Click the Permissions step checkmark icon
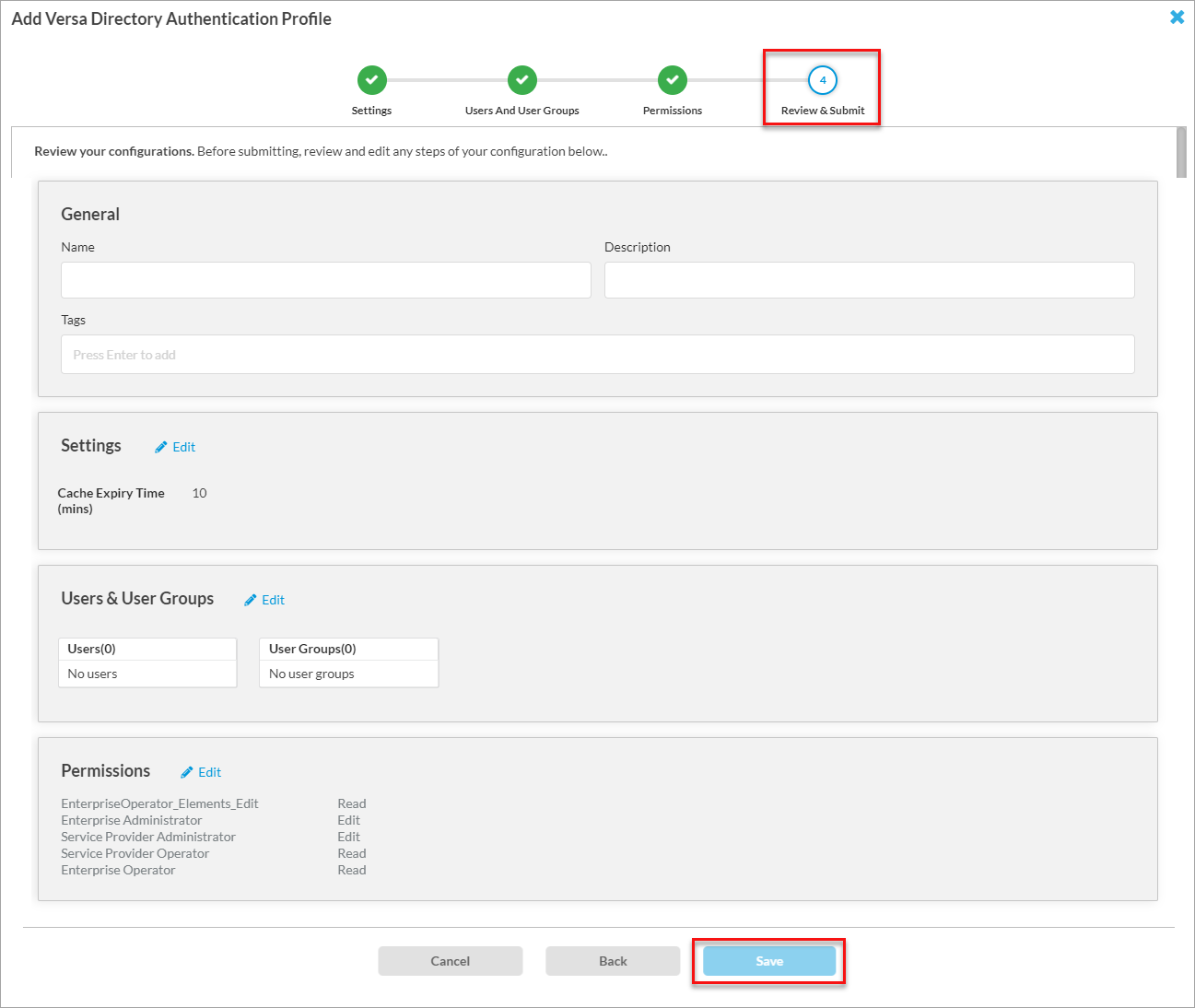Image resolution: width=1195 pixels, height=1008 pixels. (672, 80)
